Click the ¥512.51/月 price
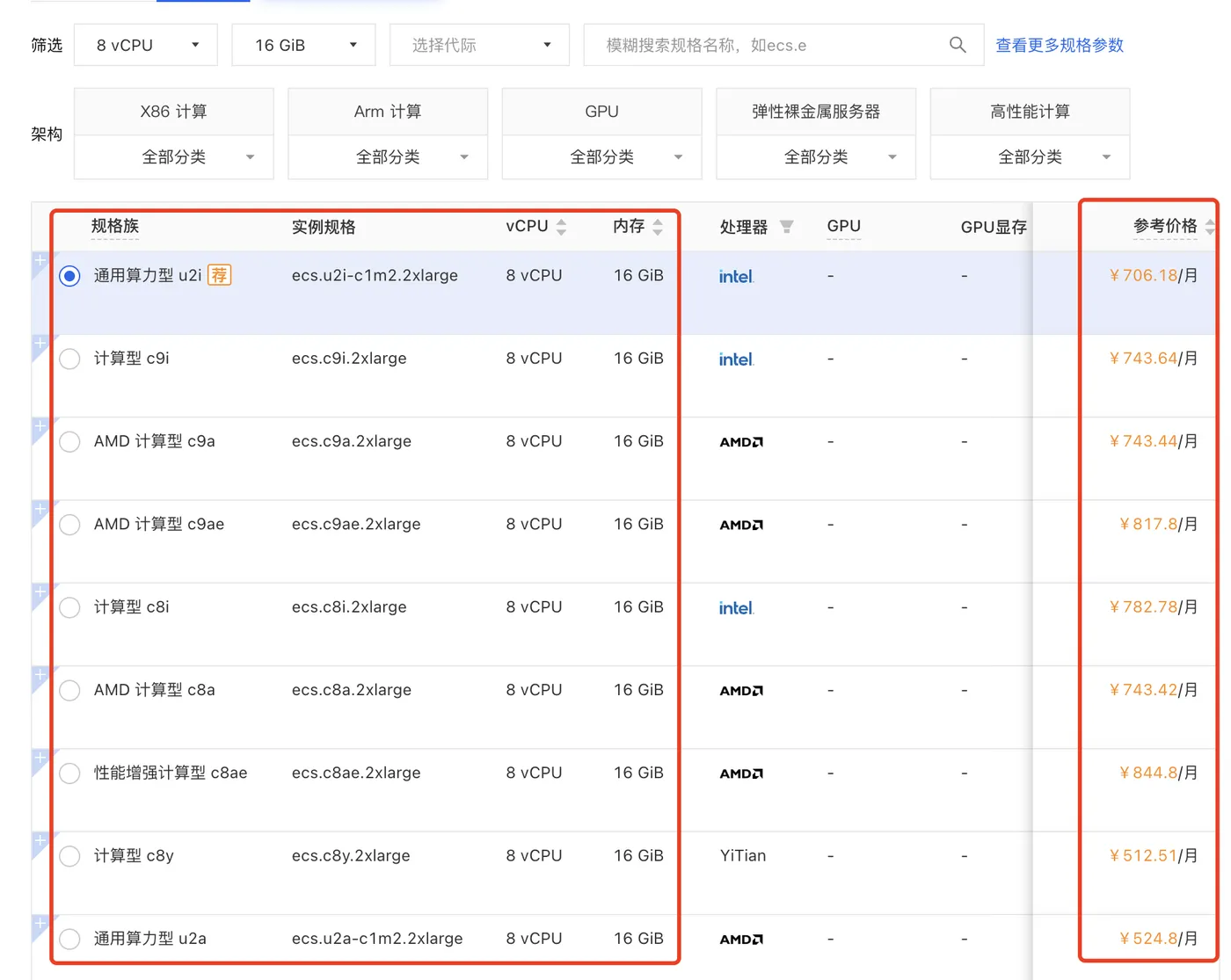The width and height of the screenshot is (1231, 980). (x=1153, y=856)
